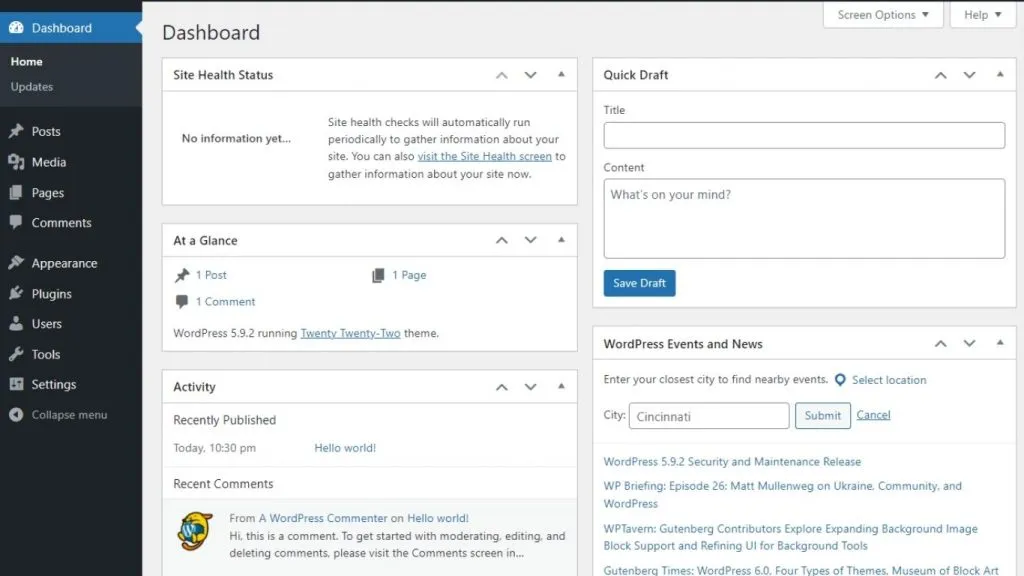Click the Tools wrench icon
Image resolution: width=1024 pixels, height=576 pixels.
[x=16, y=355]
